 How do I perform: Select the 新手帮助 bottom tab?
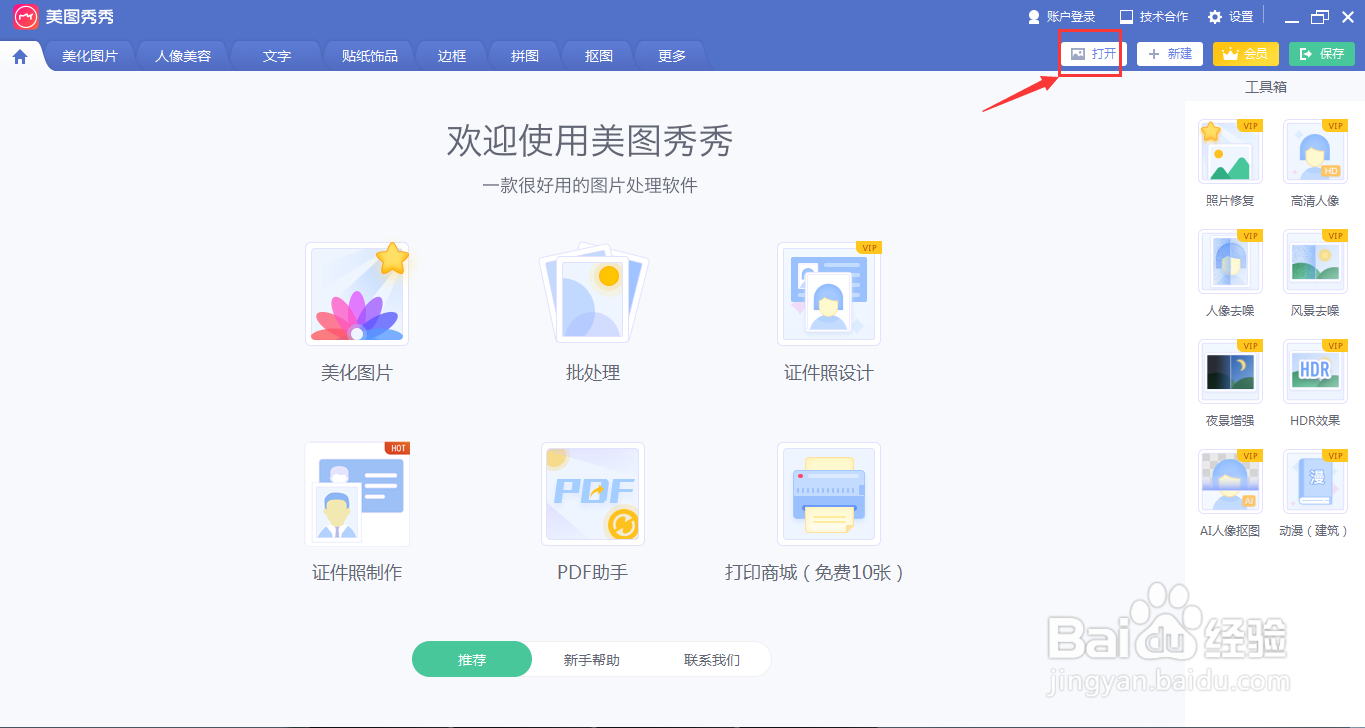592,660
